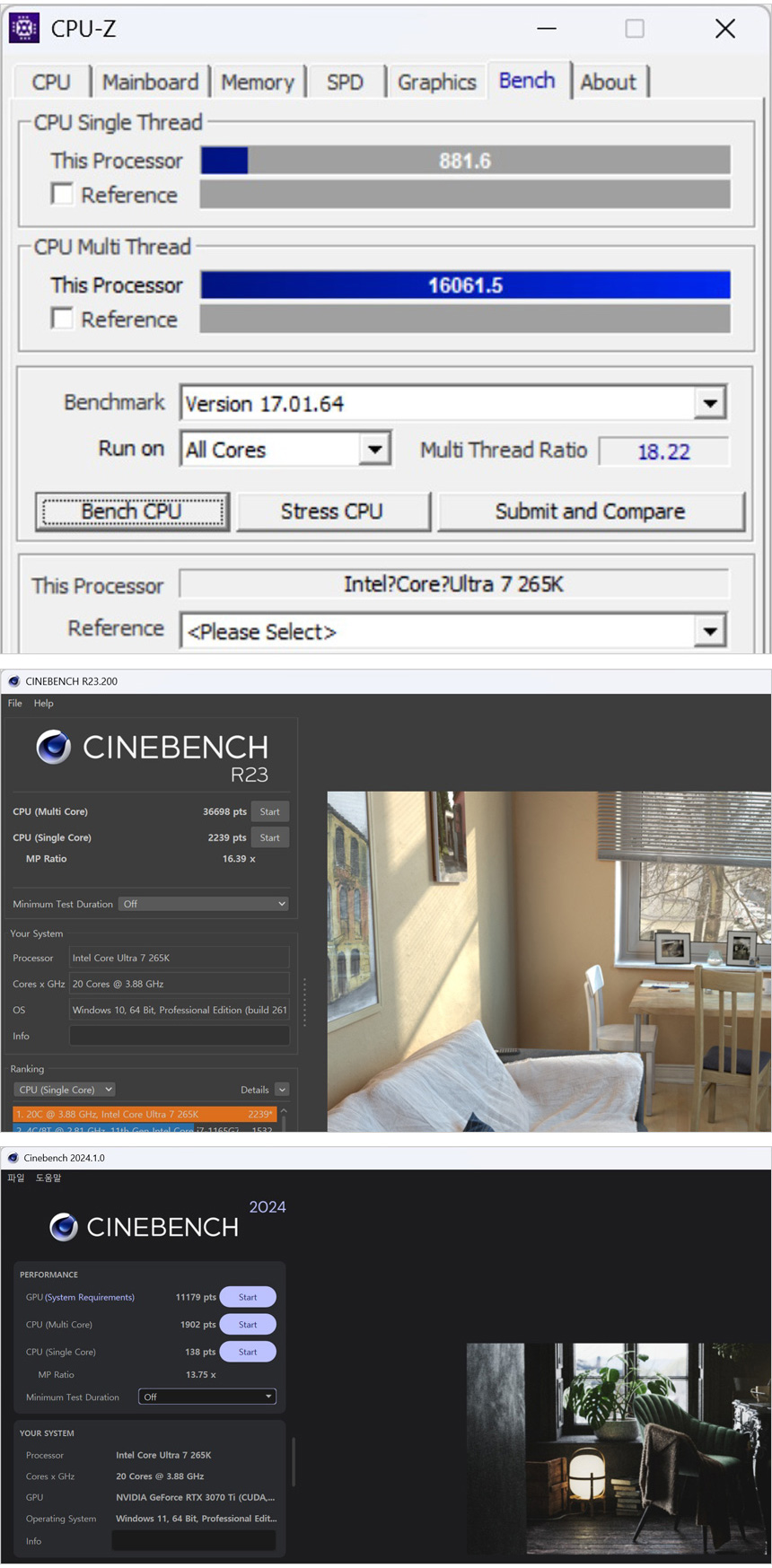This screenshot has height=1568, width=772.
Task: Switch to the Mainboard tab
Action: (150, 83)
